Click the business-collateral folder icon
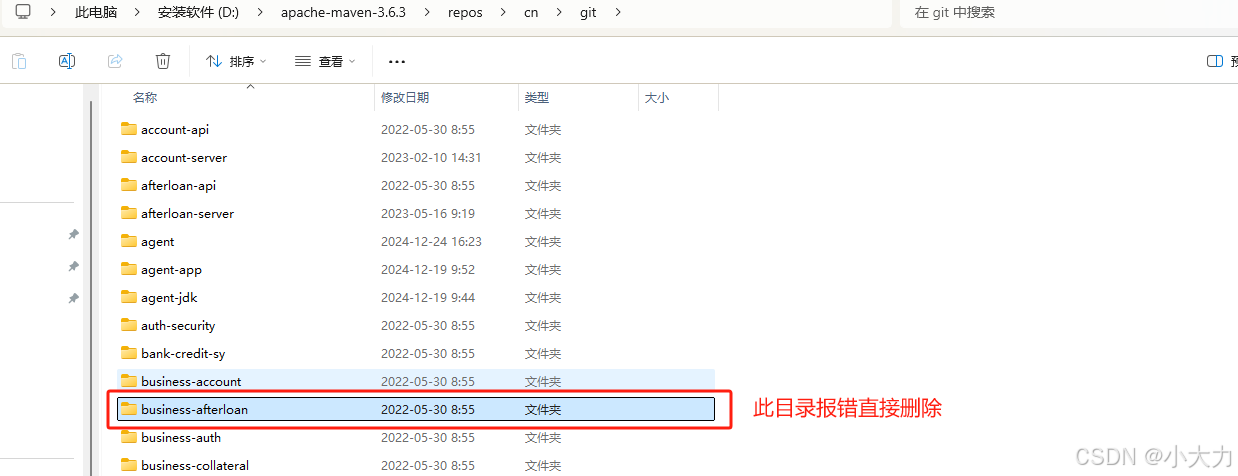The height and width of the screenshot is (476, 1238). (x=128, y=465)
